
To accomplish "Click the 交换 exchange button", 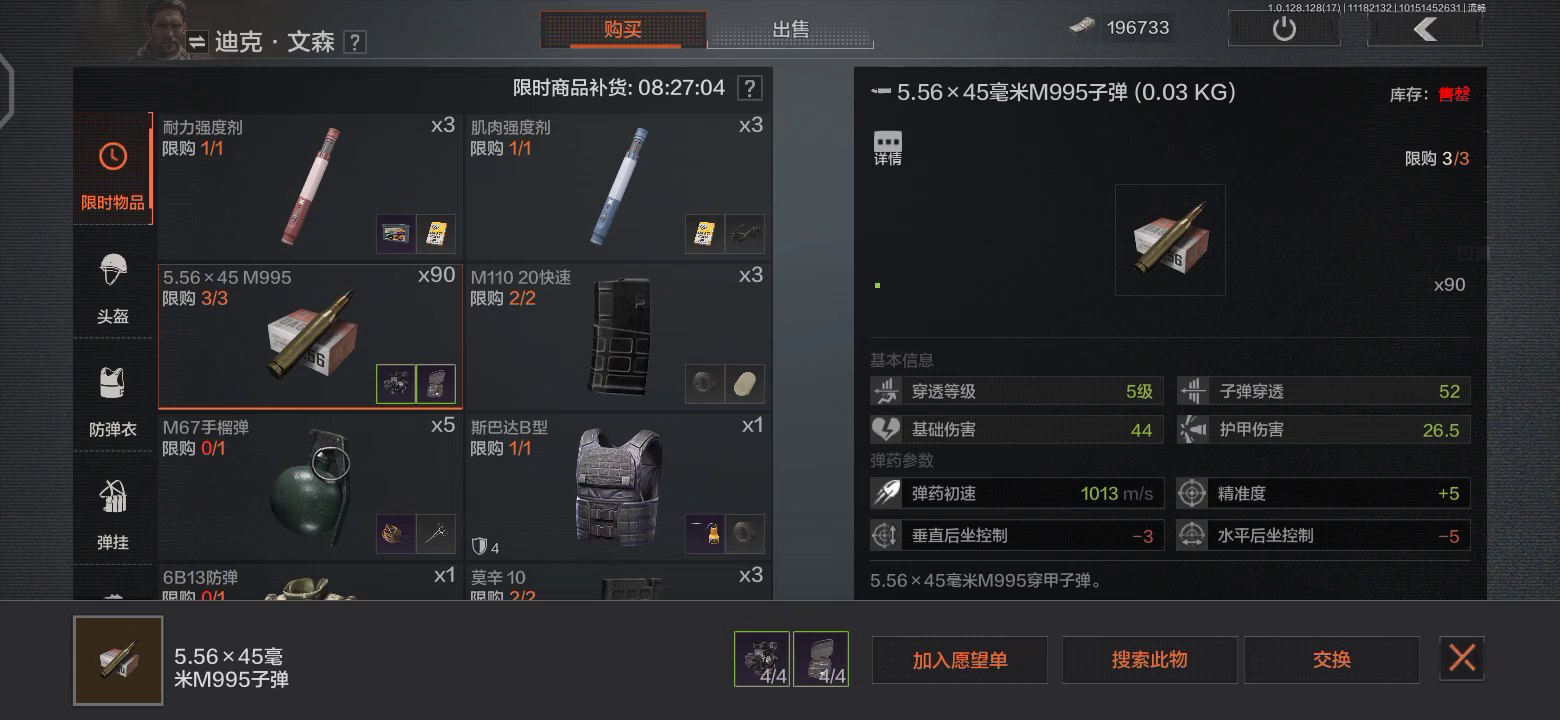I will coord(1332,660).
